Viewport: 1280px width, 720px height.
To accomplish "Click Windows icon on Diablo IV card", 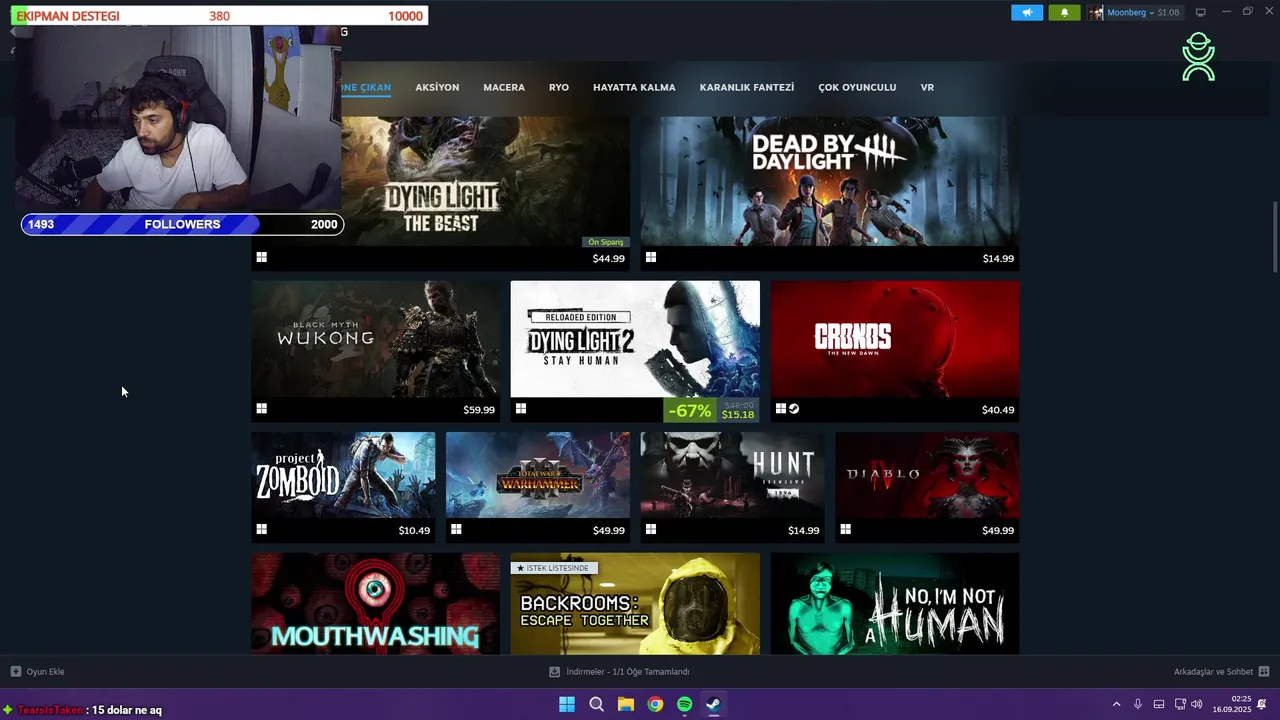I will pyautogui.click(x=846, y=529).
